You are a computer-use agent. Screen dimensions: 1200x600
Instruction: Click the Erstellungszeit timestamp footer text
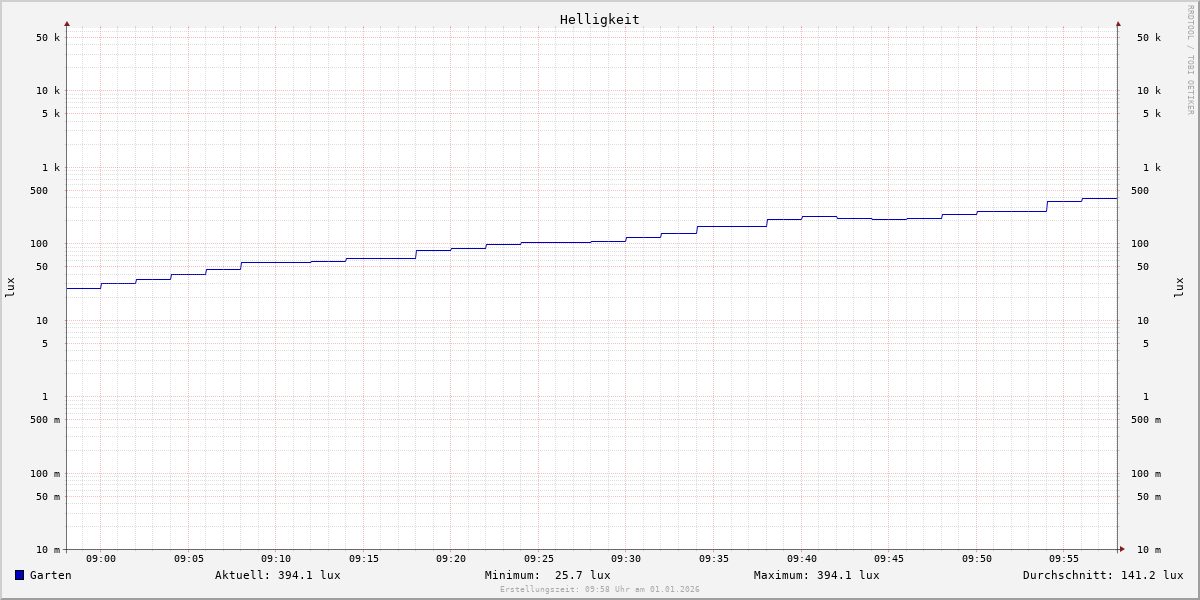[599, 590]
